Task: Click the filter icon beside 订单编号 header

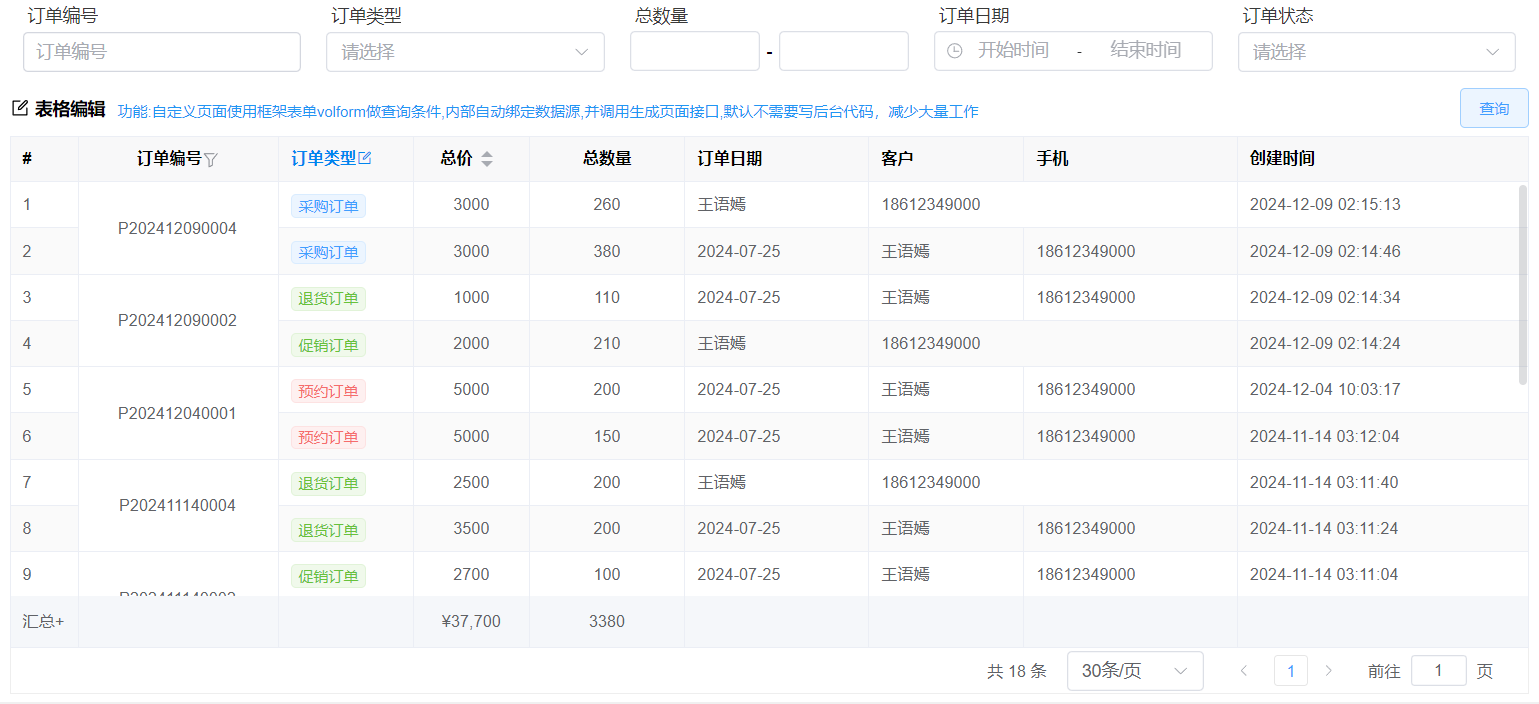Action: (211, 159)
